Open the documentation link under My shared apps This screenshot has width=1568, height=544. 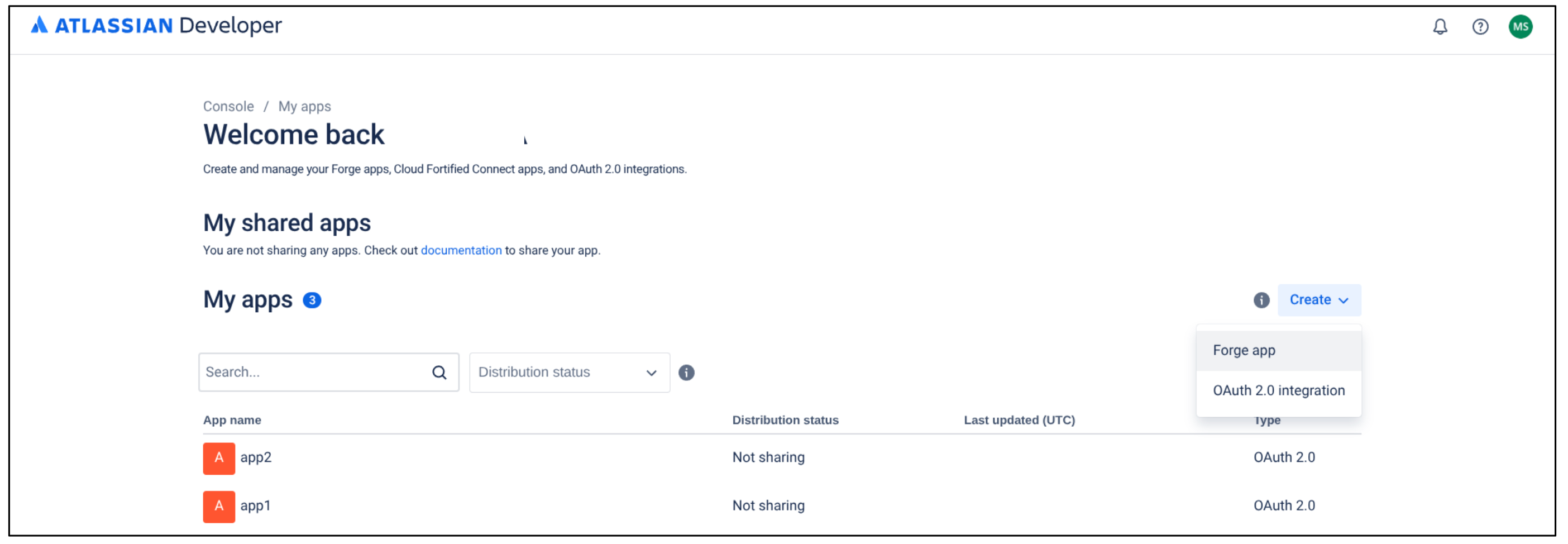pos(461,250)
